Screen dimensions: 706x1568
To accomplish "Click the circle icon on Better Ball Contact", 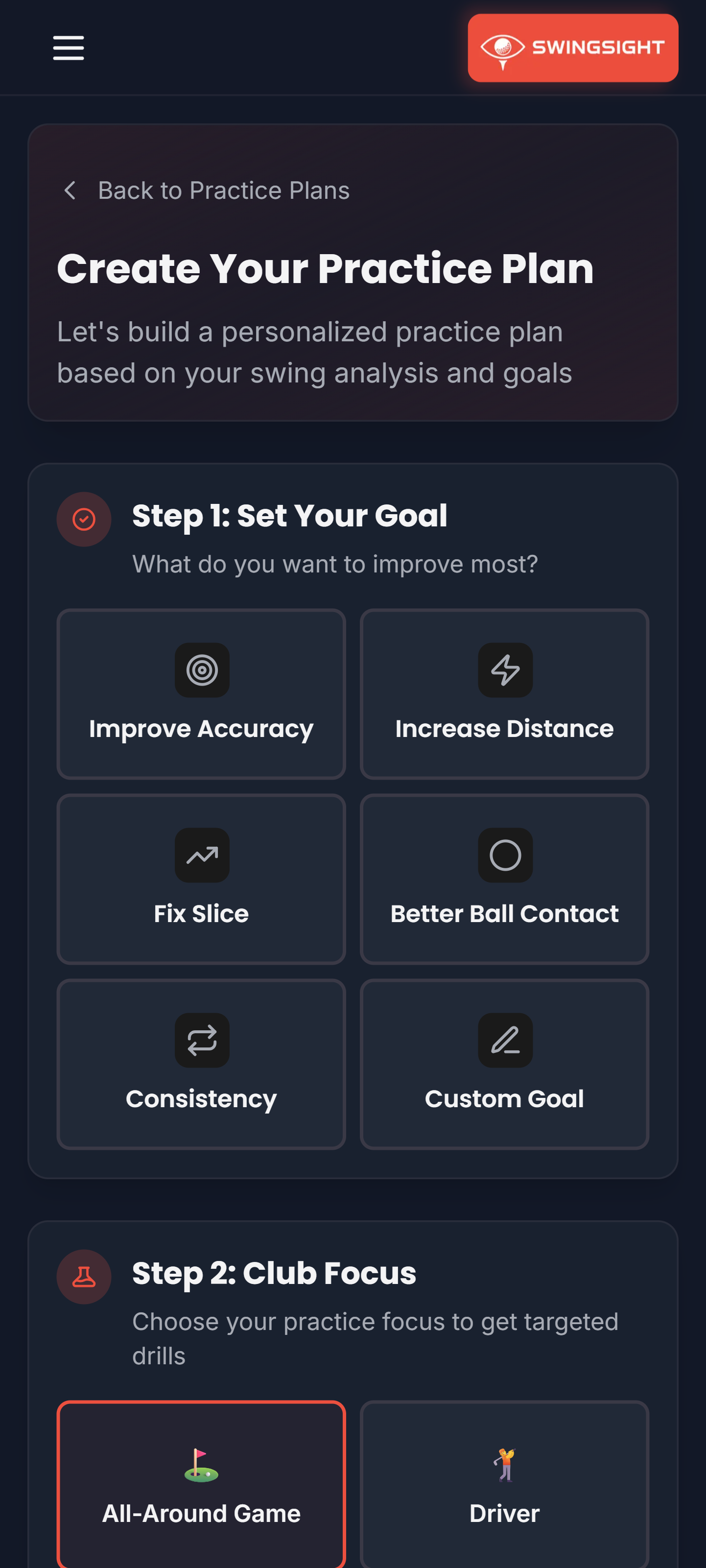I will click(x=505, y=856).
